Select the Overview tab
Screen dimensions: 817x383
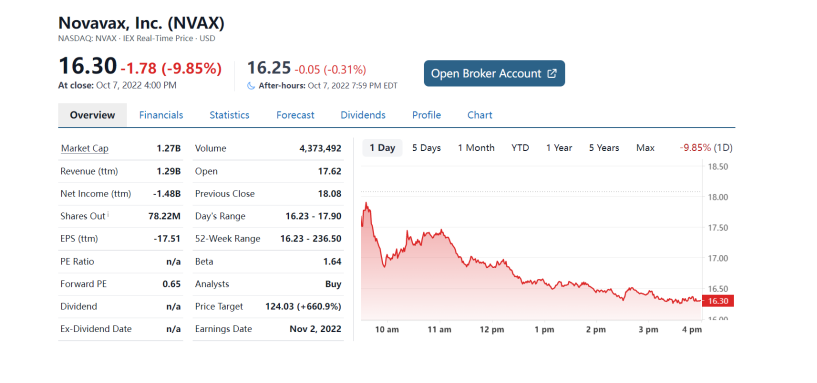tap(92, 115)
